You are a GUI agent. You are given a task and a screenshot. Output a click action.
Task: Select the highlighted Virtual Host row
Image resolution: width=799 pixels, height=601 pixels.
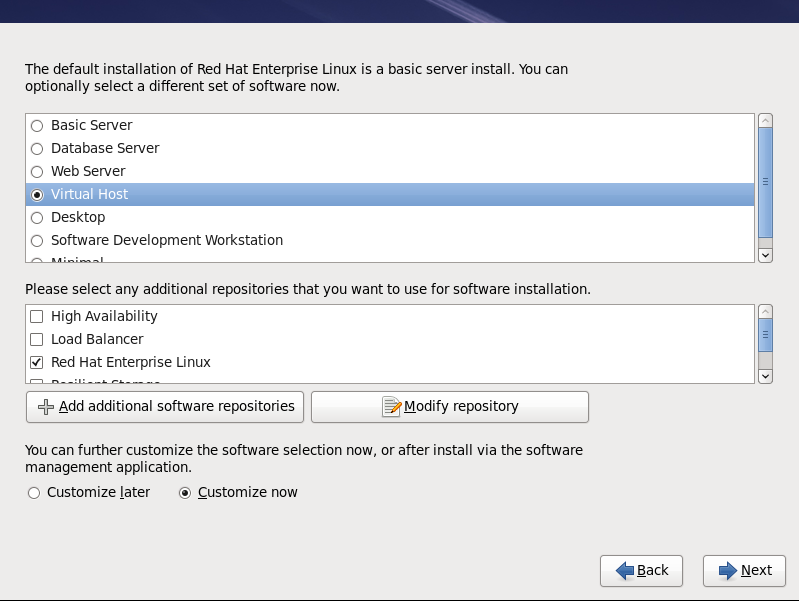click(390, 195)
